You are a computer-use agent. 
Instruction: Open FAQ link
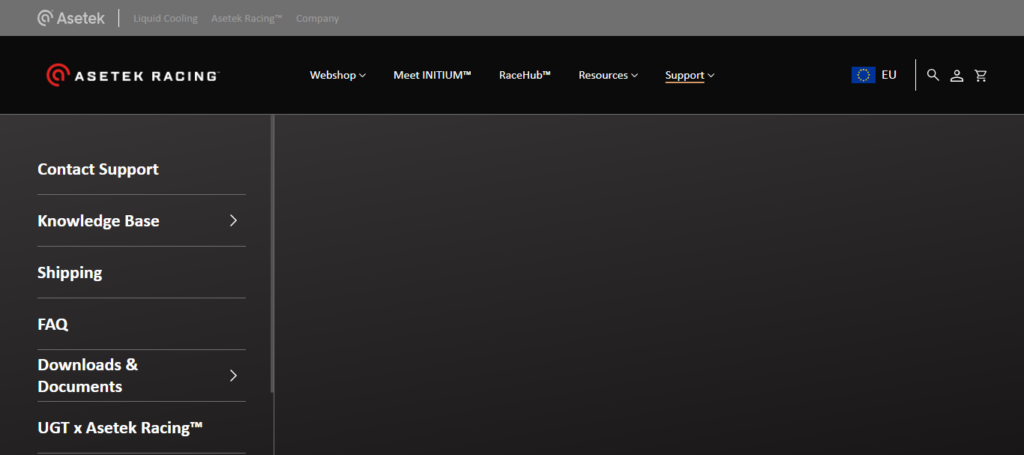[x=53, y=324]
